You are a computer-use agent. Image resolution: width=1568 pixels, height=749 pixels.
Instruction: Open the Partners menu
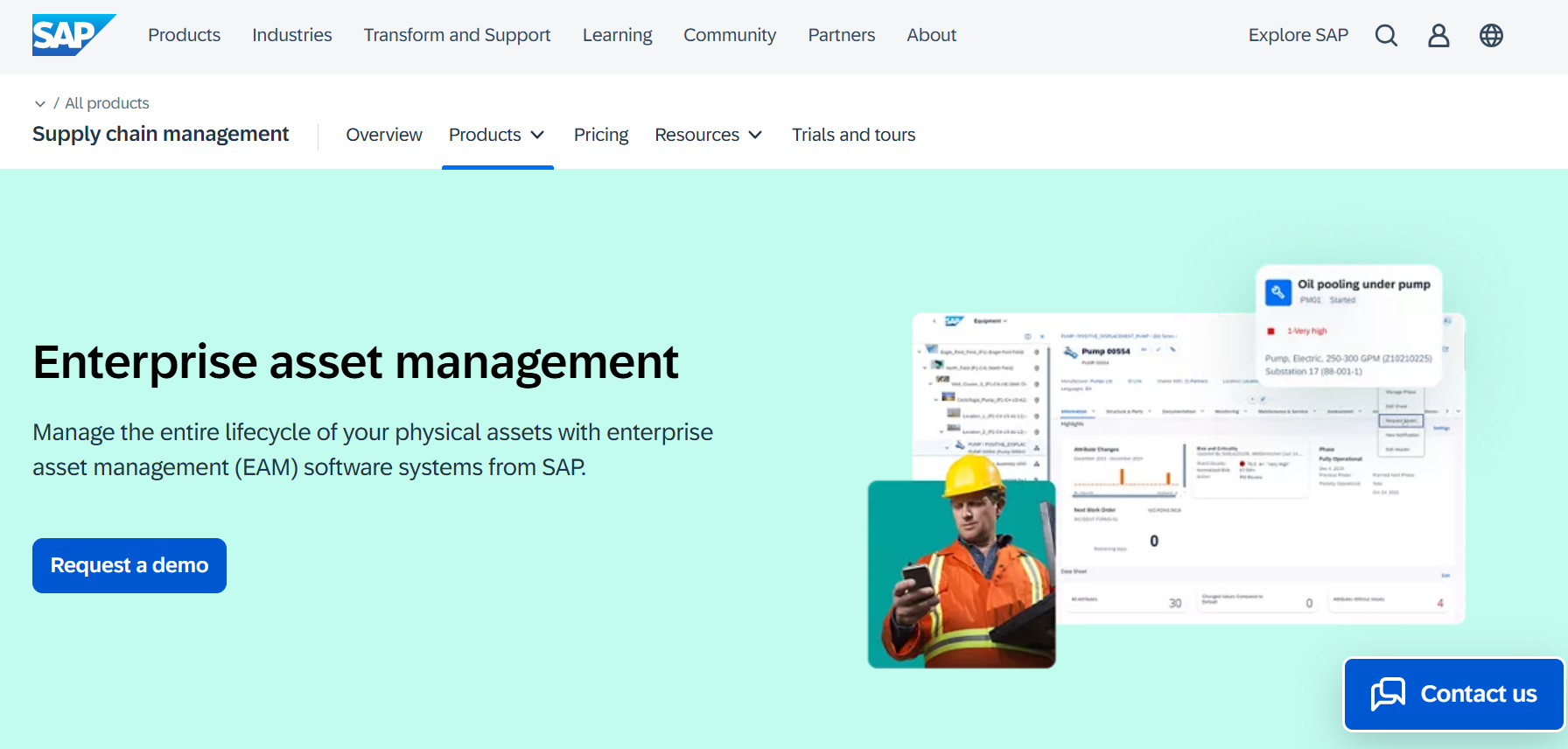pos(842,35)
